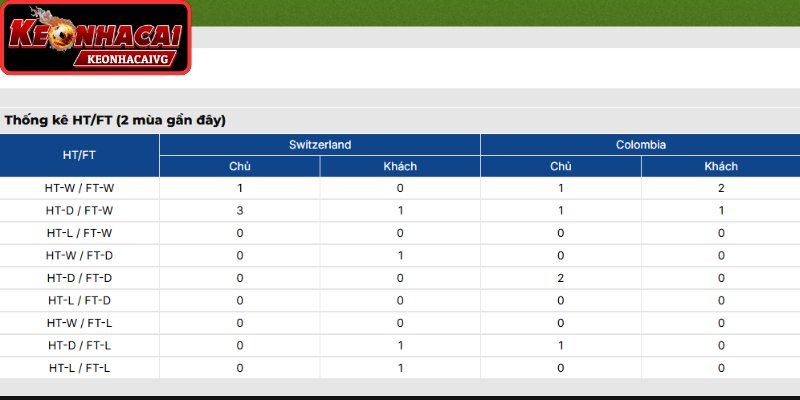Click Switzerland's Khách subheader
This screenshot has height=400, width=800.
pos(400,166)
